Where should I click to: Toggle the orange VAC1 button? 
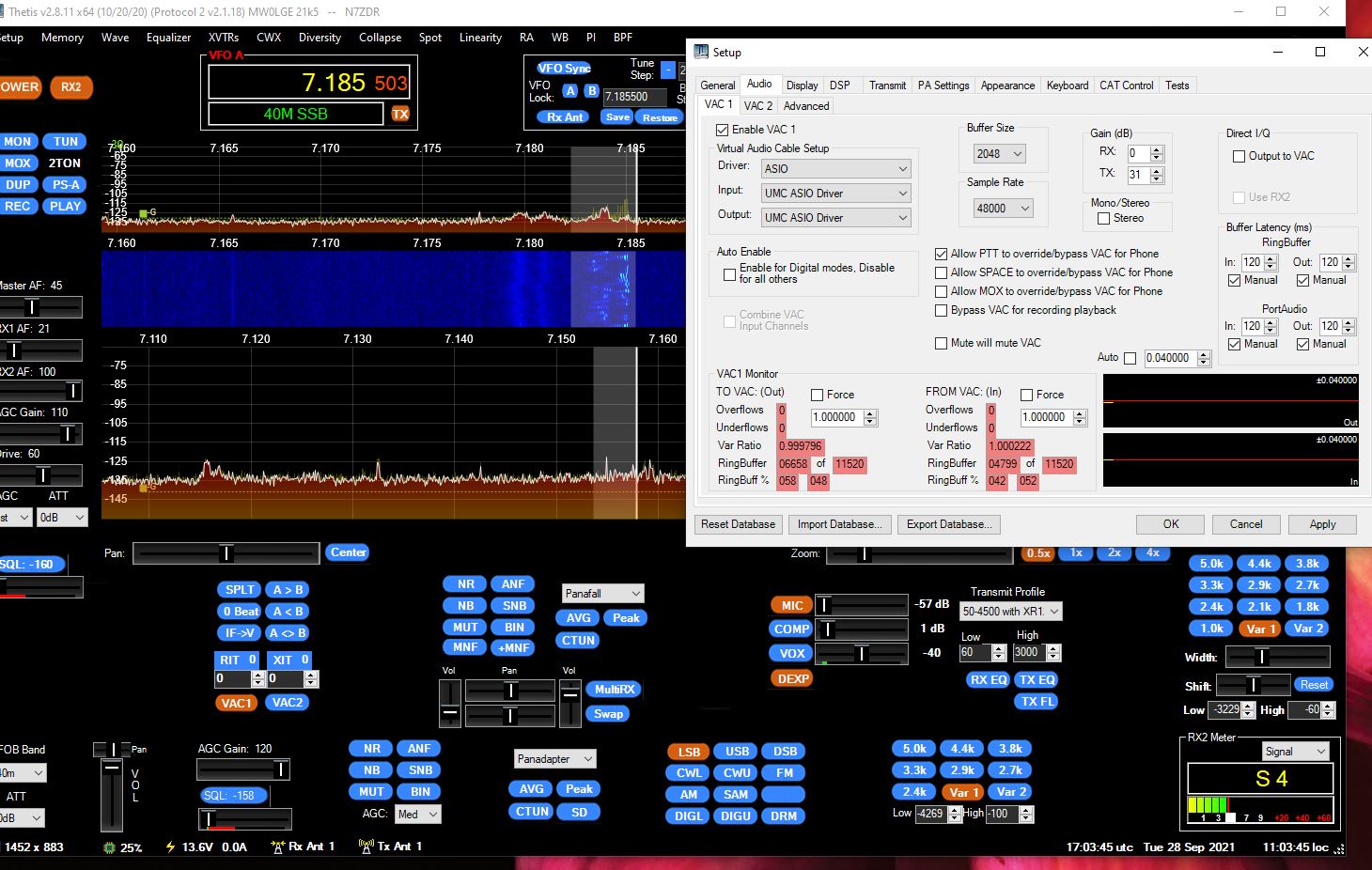236,703
